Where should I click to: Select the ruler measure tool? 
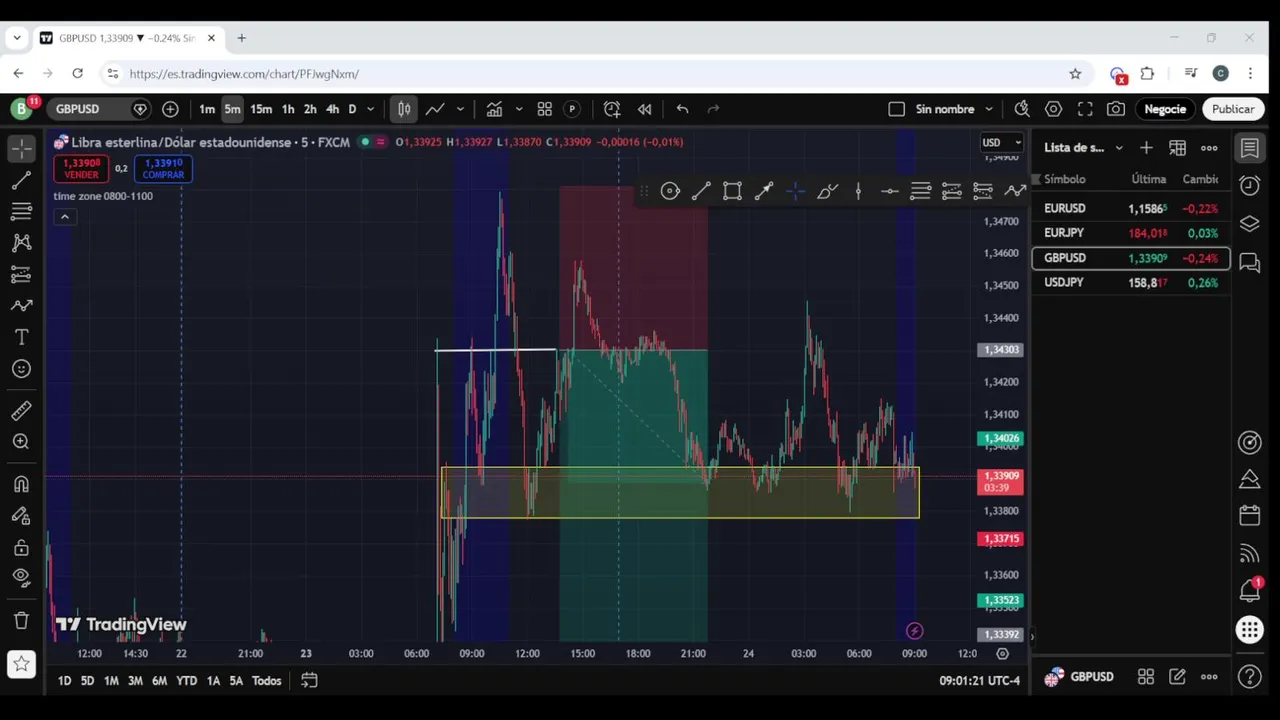21,410
